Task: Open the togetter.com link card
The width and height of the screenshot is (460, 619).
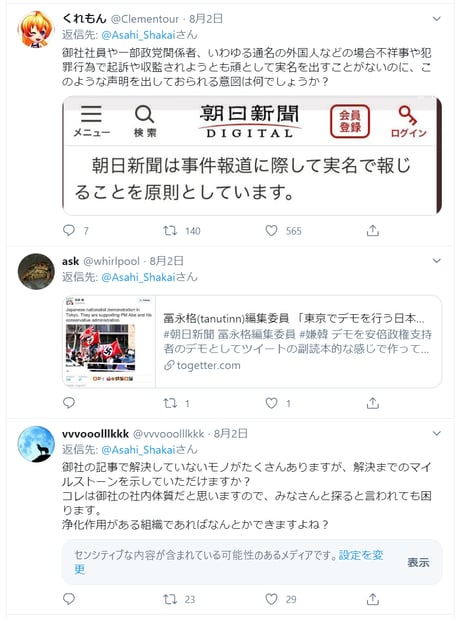Action: [x=252, y=341]
